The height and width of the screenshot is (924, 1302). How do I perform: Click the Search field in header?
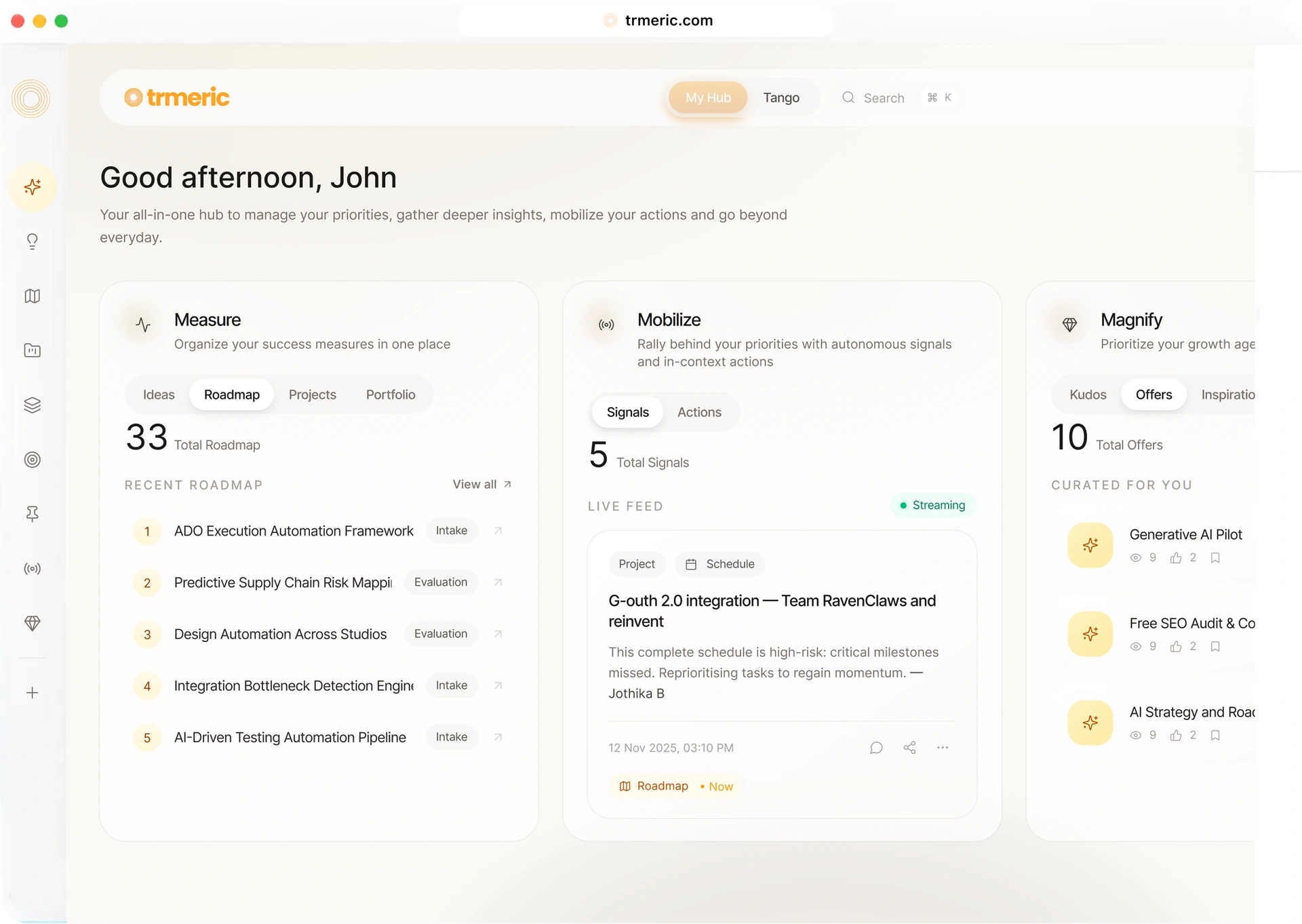pos(897,98)
